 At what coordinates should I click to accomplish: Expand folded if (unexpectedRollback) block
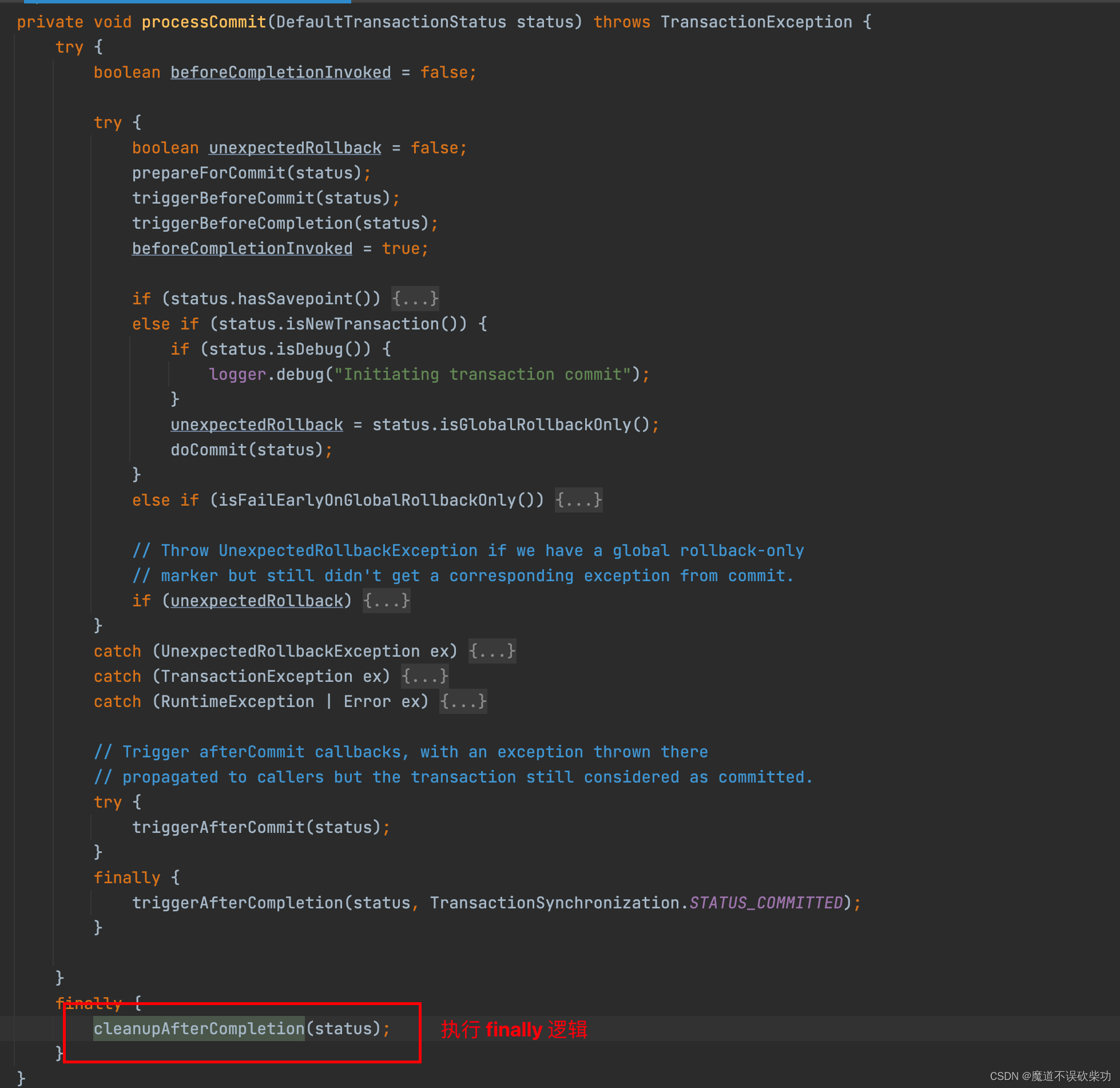[387, 601]
